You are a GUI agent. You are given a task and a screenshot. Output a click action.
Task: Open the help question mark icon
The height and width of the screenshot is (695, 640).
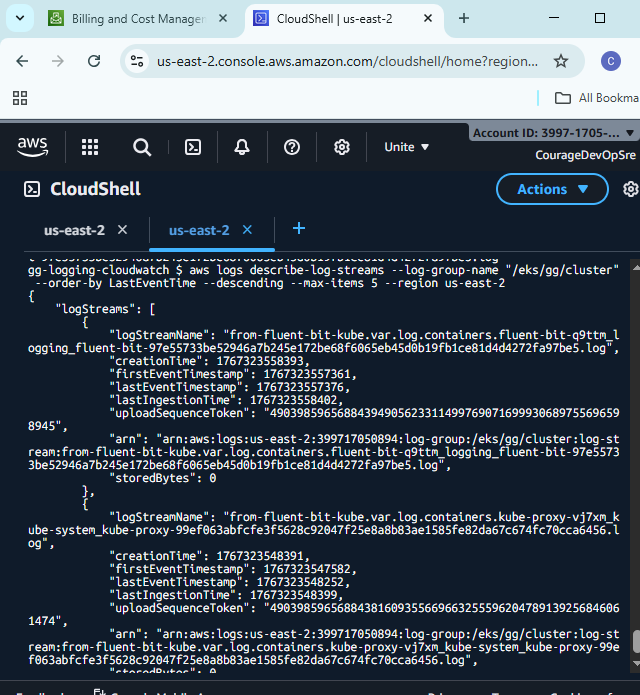pyautogui.click(x=292, y=147)
